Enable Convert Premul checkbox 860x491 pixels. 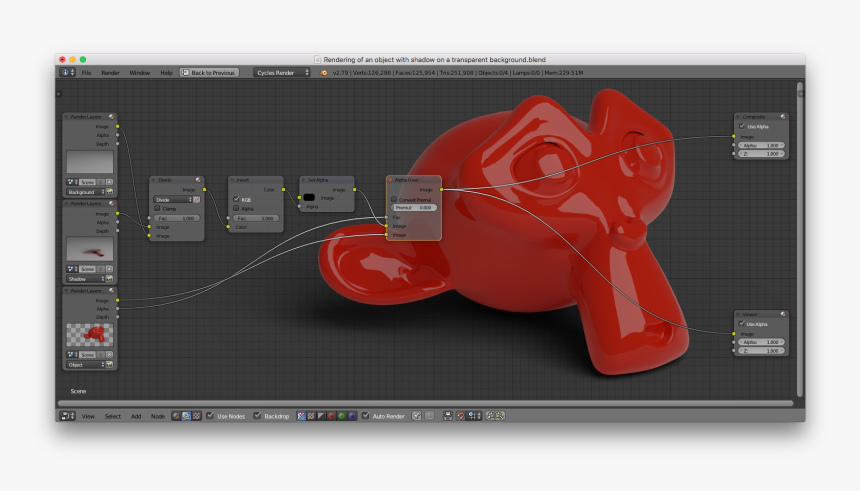tap(394, 199)
